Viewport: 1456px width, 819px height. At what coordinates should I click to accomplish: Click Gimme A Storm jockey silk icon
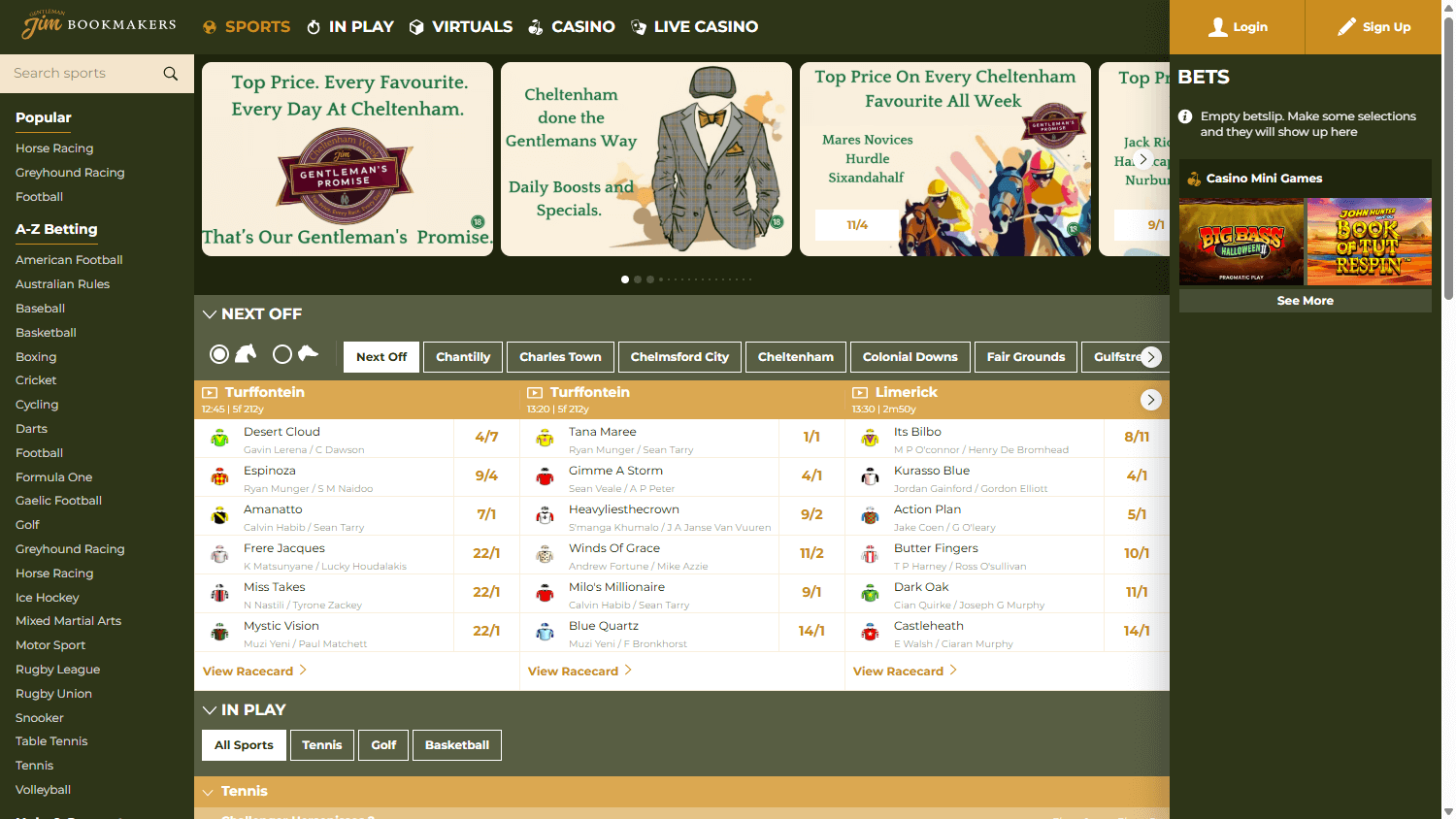(x=546, y=477)
